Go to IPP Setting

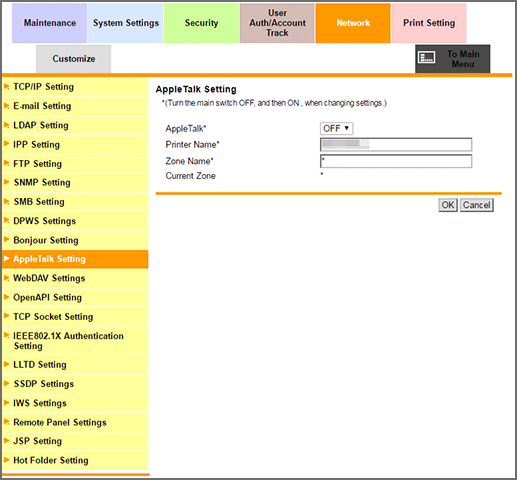[75, 145]
